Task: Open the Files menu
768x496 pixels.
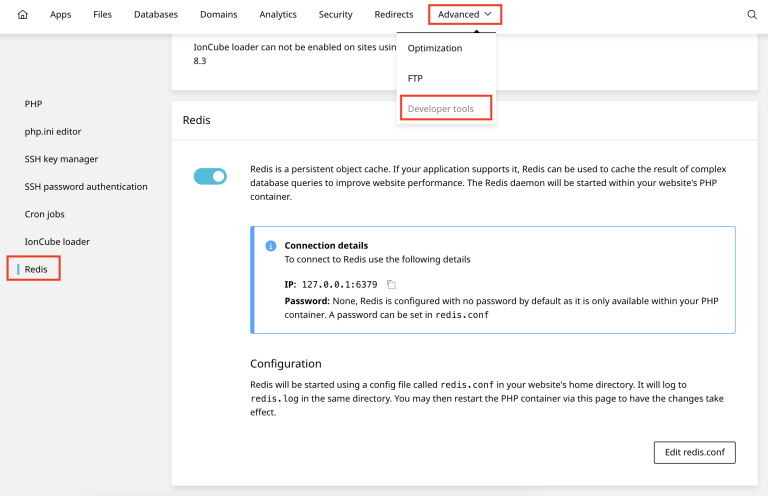Action: click(x=102, y=15)
